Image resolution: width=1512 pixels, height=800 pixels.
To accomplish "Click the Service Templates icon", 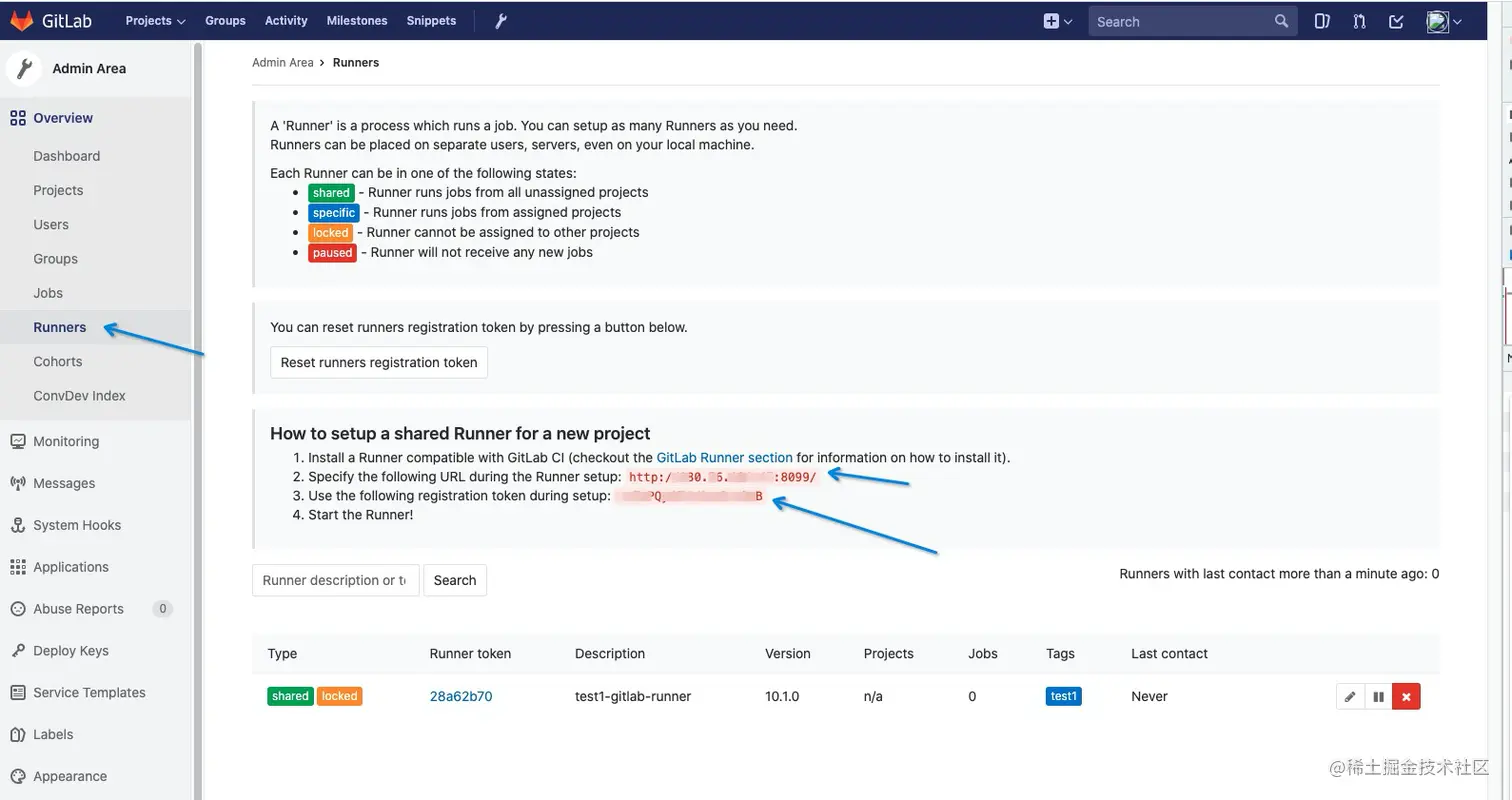I will pyautogui.click(x=17, y=693).
